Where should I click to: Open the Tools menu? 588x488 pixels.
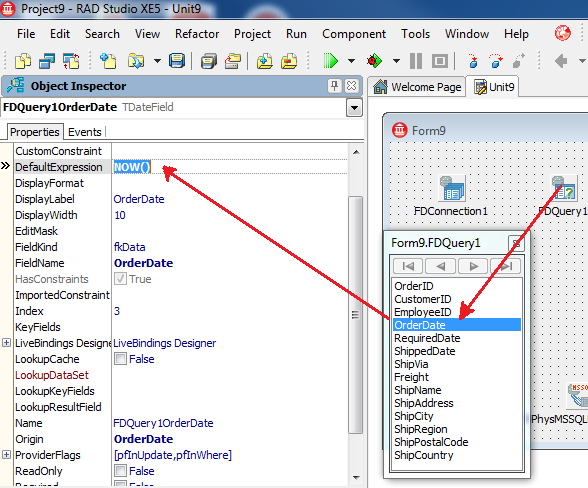click(416, 34)
